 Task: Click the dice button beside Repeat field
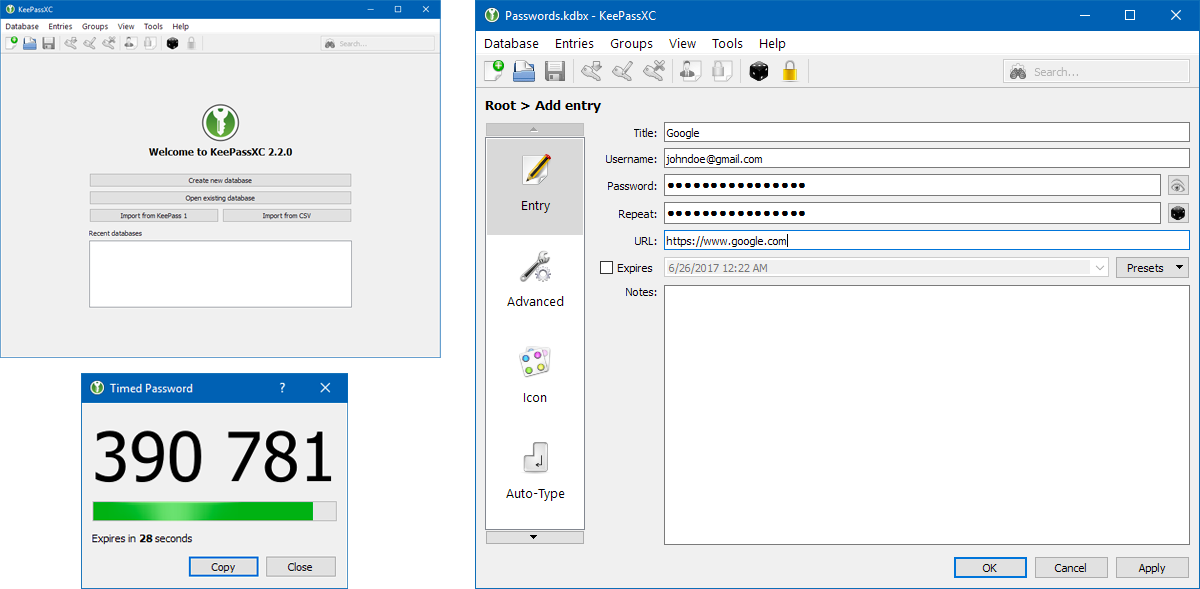(1178, 213)
